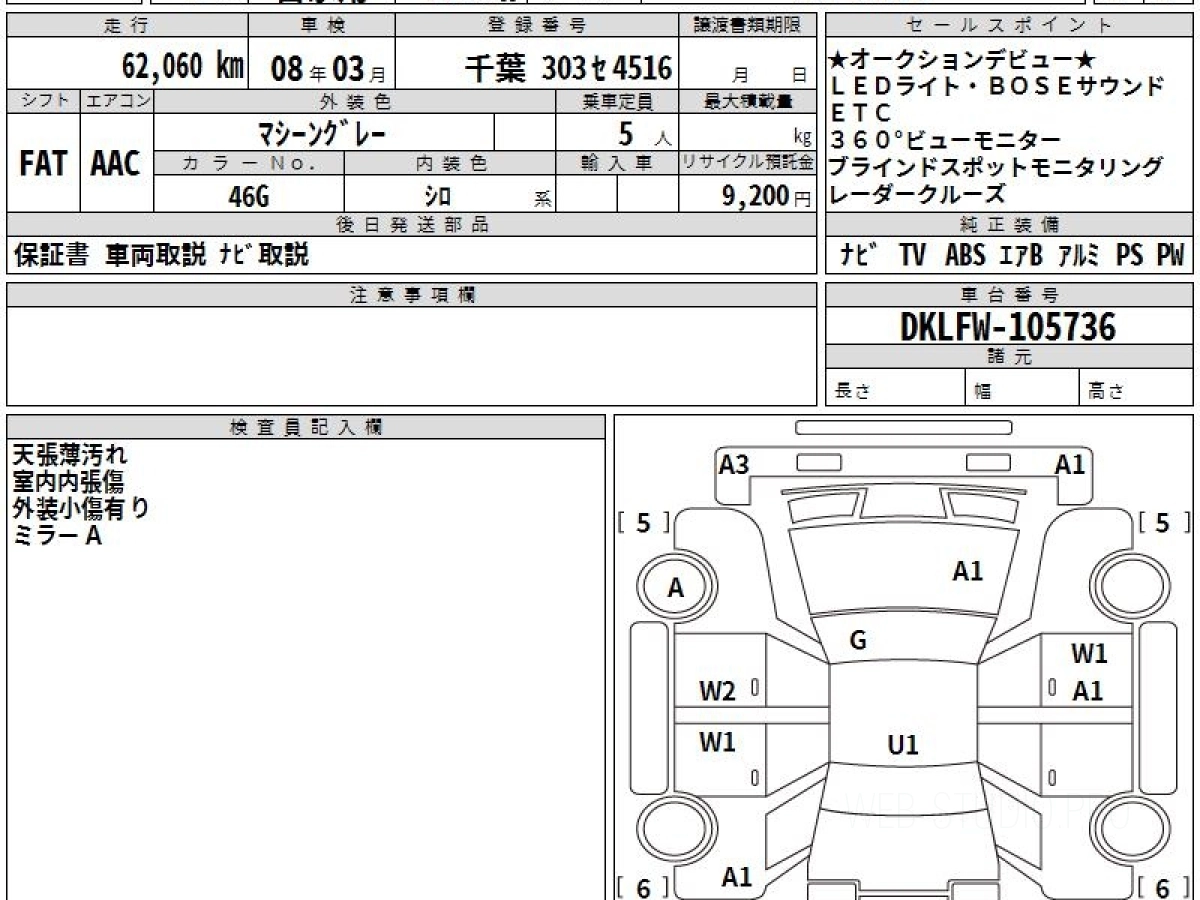Screen dimensions: 1200x900
Task: Click the ABS equipment item
Action: click(x=965, y=256)
